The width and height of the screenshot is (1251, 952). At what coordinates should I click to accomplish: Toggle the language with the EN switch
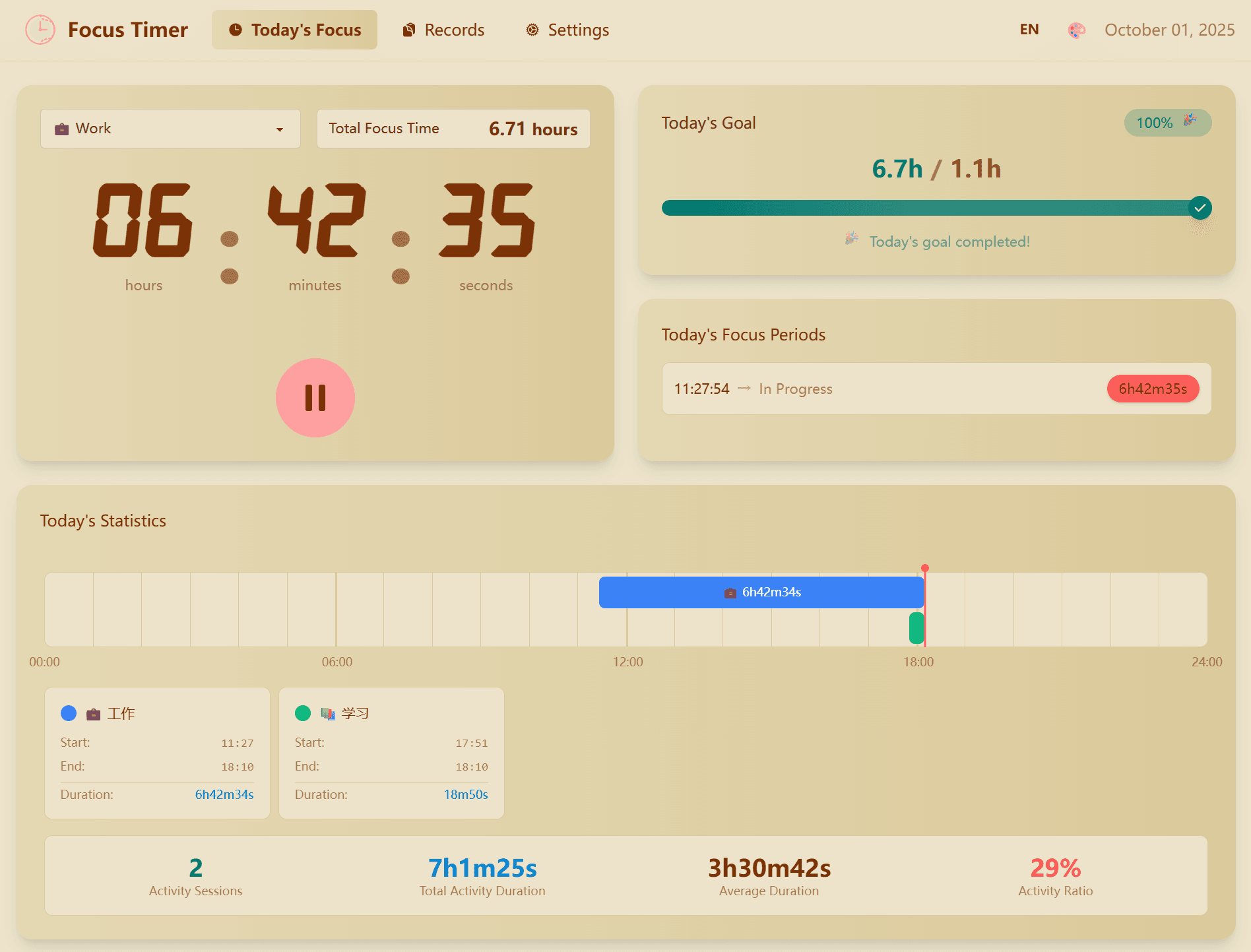tap(1028, 29)
